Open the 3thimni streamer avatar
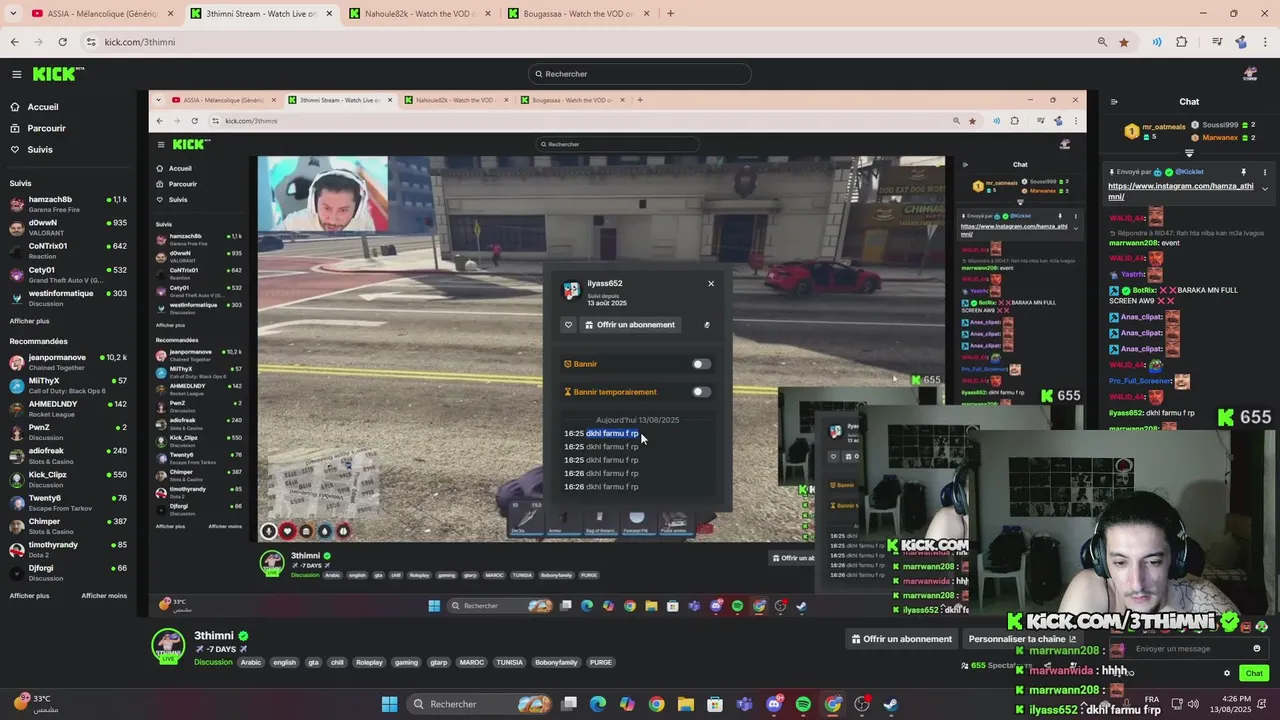This screenshot has height=720, width=1280. click(168, 645)
